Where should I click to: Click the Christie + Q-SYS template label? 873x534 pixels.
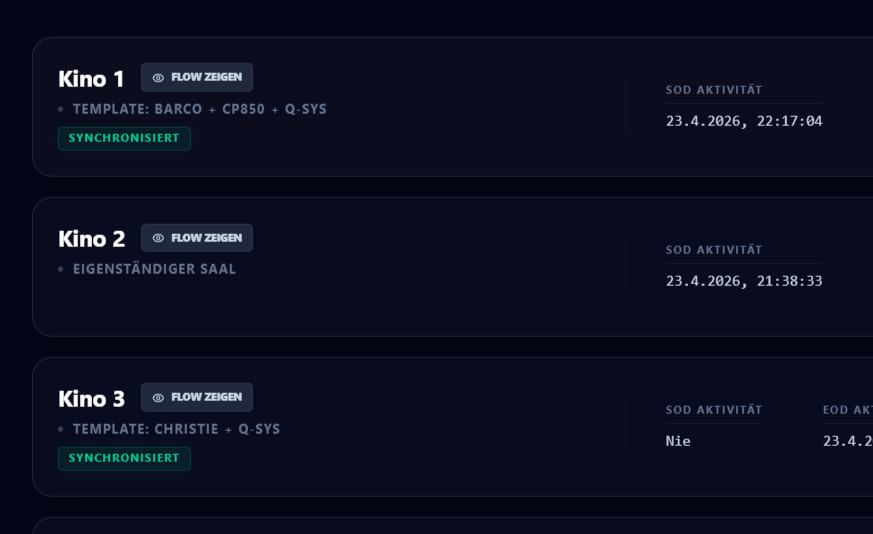[x=176, y=429]
